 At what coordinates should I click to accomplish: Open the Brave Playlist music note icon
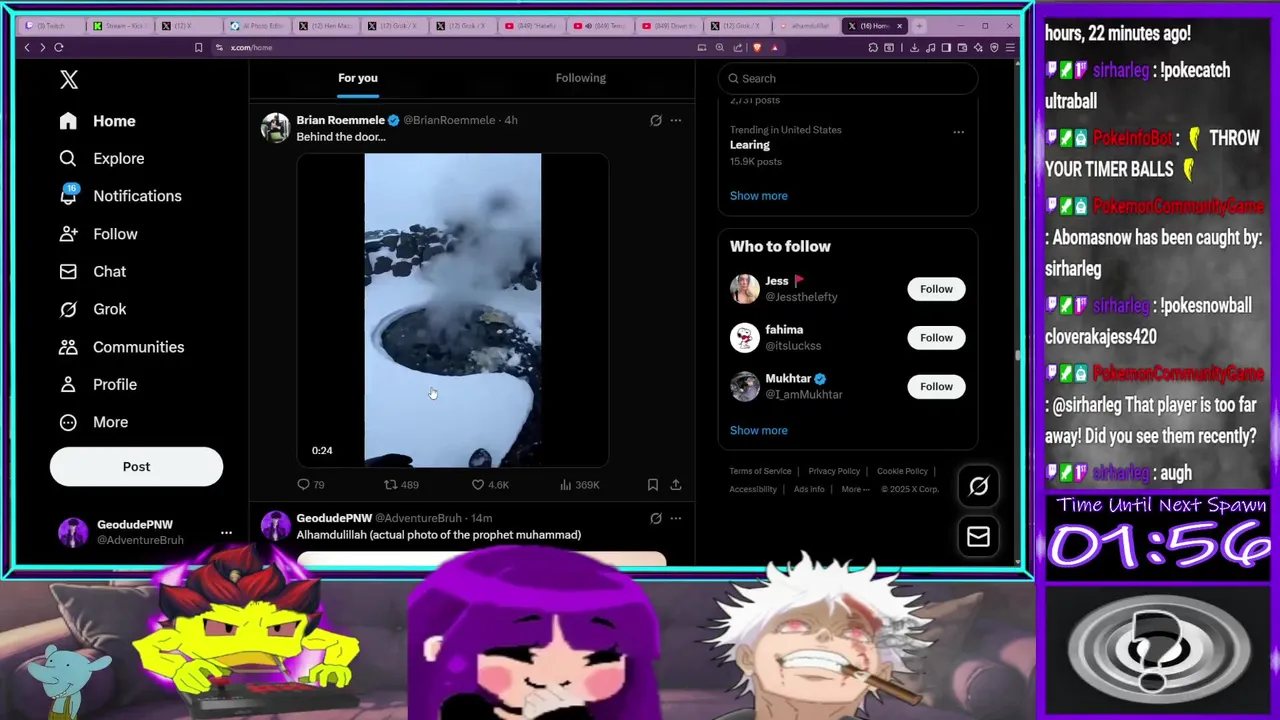pos(931,47)
